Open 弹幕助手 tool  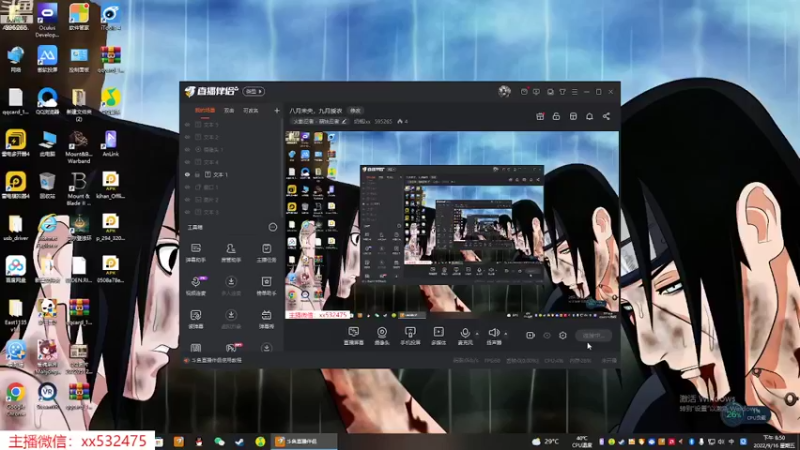196,253
